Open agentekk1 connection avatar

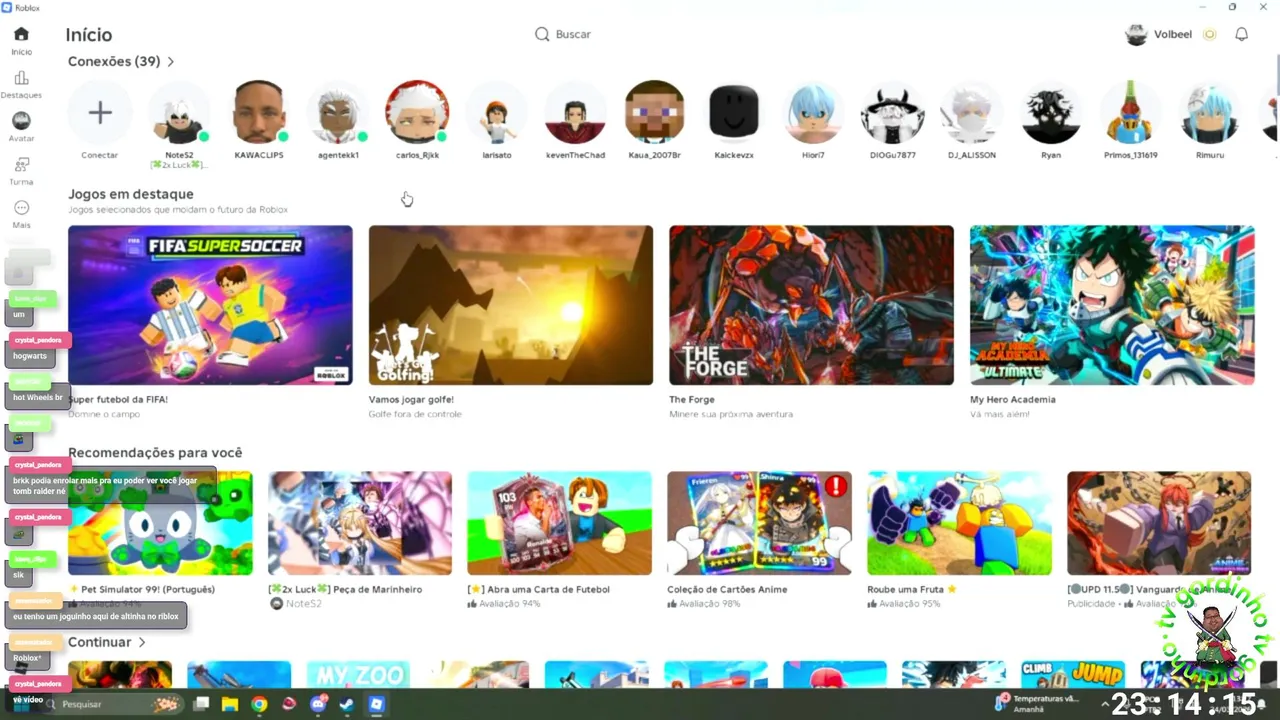(338, 113)
